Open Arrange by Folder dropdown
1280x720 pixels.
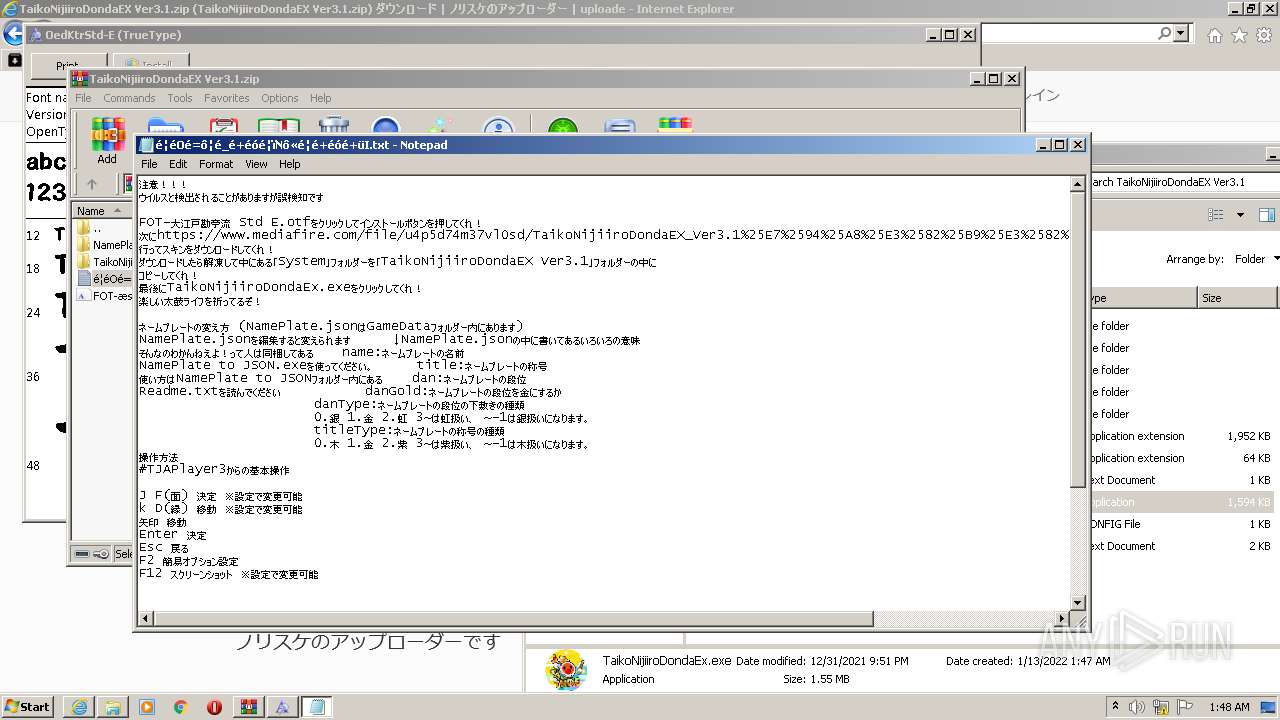point(1256,259)
